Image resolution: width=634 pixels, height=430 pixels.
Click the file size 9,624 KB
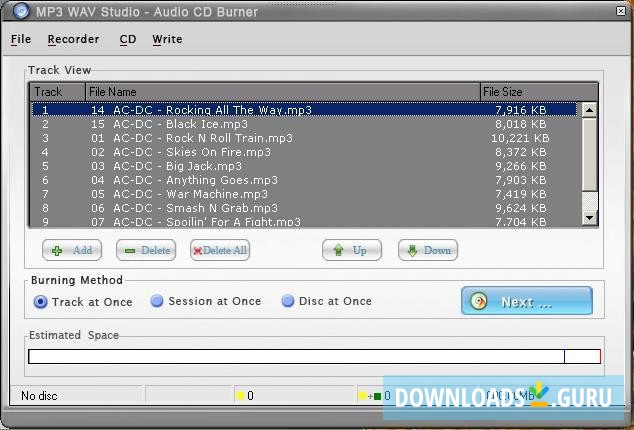(x=521, y=208)
